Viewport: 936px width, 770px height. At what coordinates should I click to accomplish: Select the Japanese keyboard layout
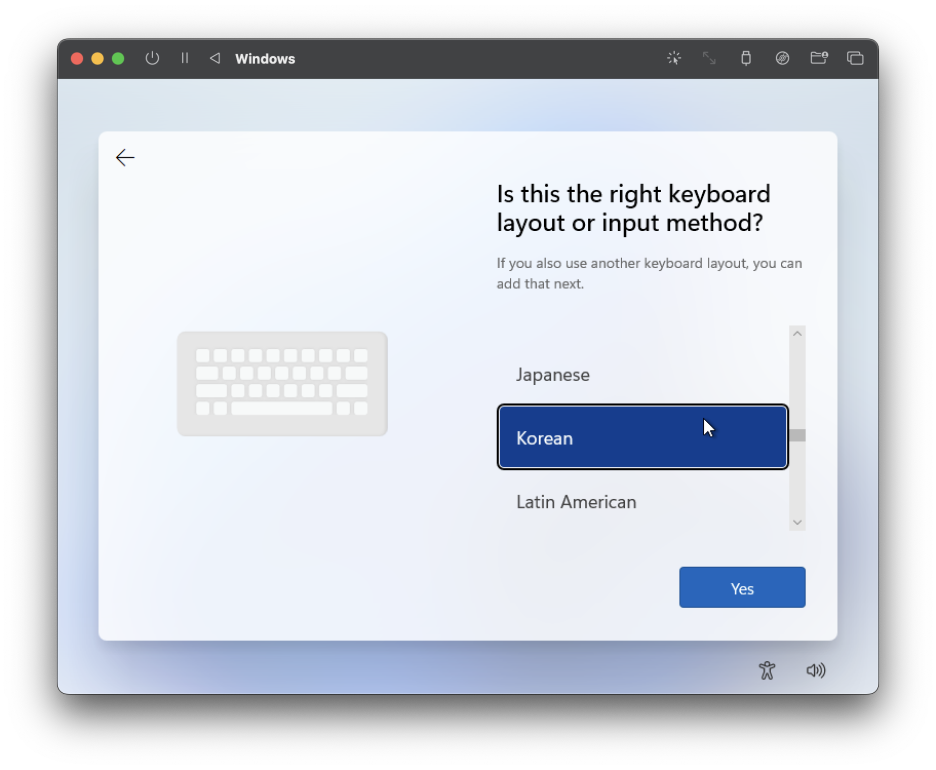coord(642,375)
